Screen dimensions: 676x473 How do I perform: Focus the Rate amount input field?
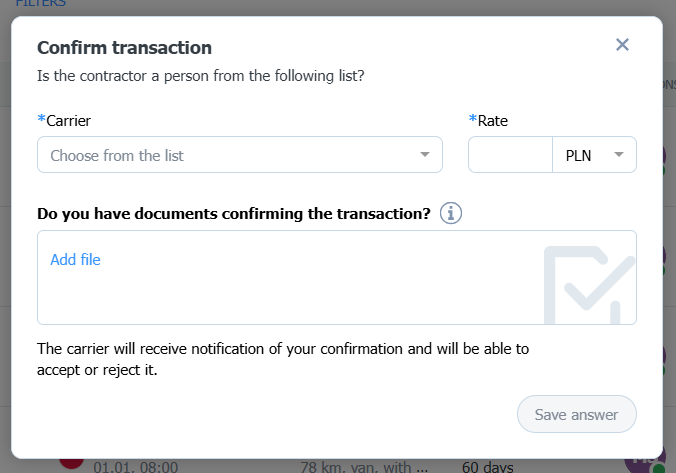tap(510, 155)
